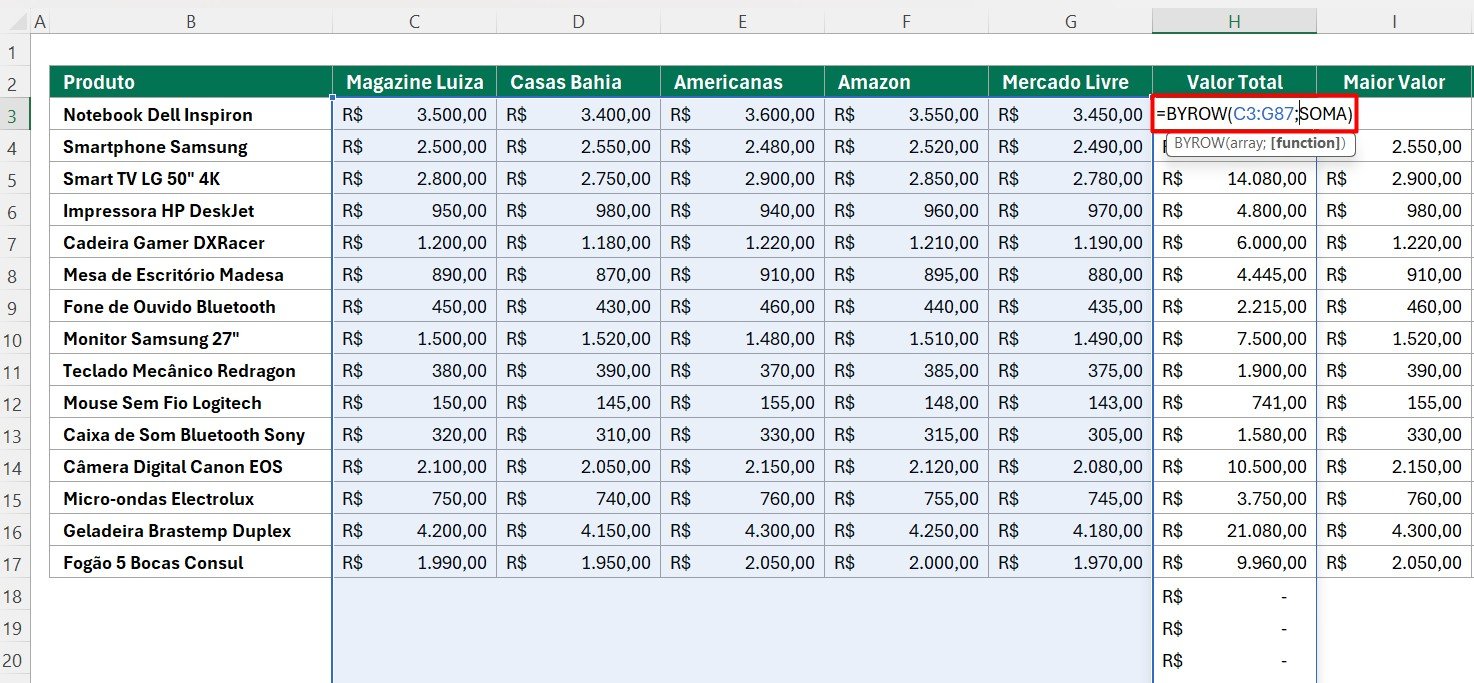Select Caixa de Som Bluetooth Sony cell
Viewport: 1474px width, 683px height.
(191, 434)
